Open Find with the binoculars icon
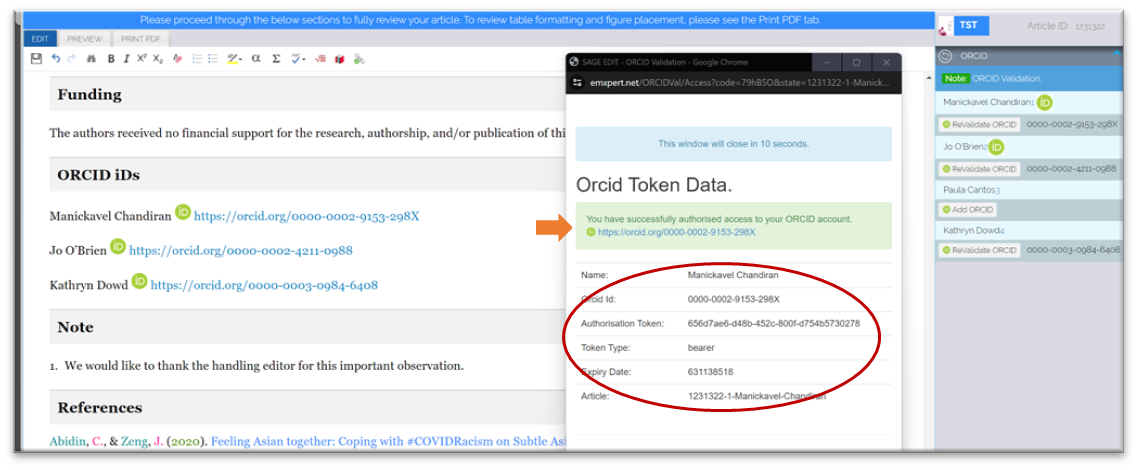 click(x=91, y=59)
